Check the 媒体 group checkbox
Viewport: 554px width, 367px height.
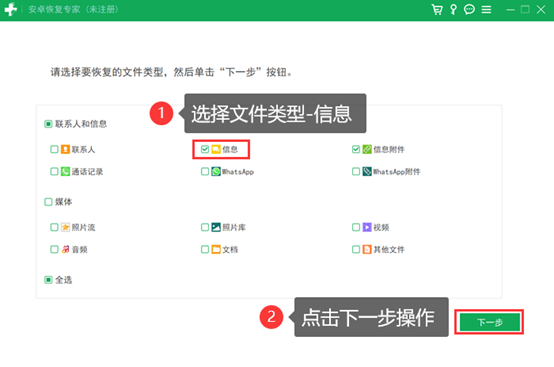(x=48, y=202)
